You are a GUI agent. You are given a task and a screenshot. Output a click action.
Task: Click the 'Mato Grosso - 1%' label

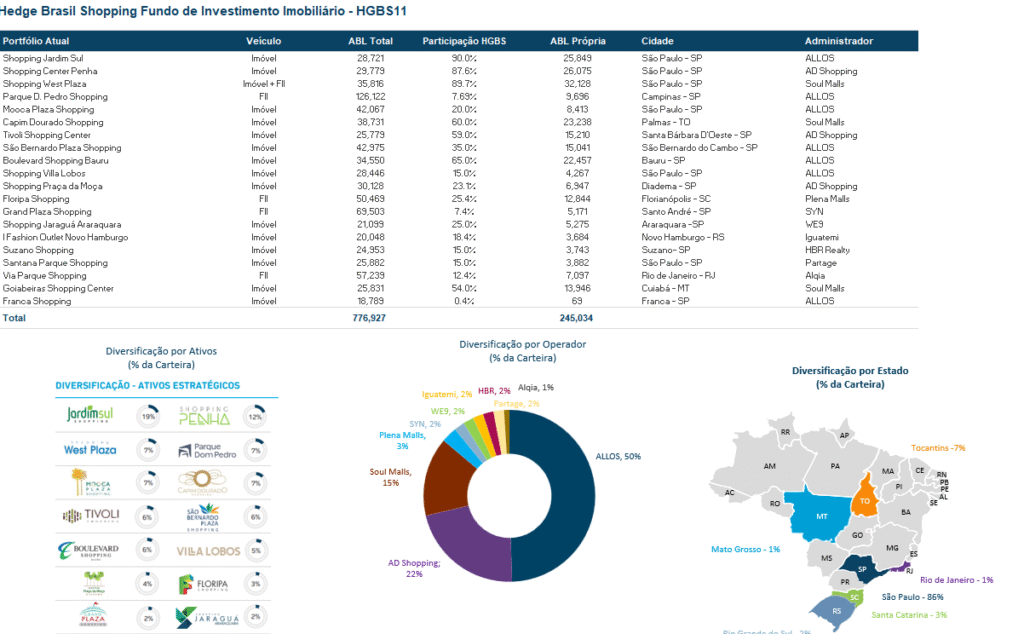pyautogui.click(x=745, y=549)
